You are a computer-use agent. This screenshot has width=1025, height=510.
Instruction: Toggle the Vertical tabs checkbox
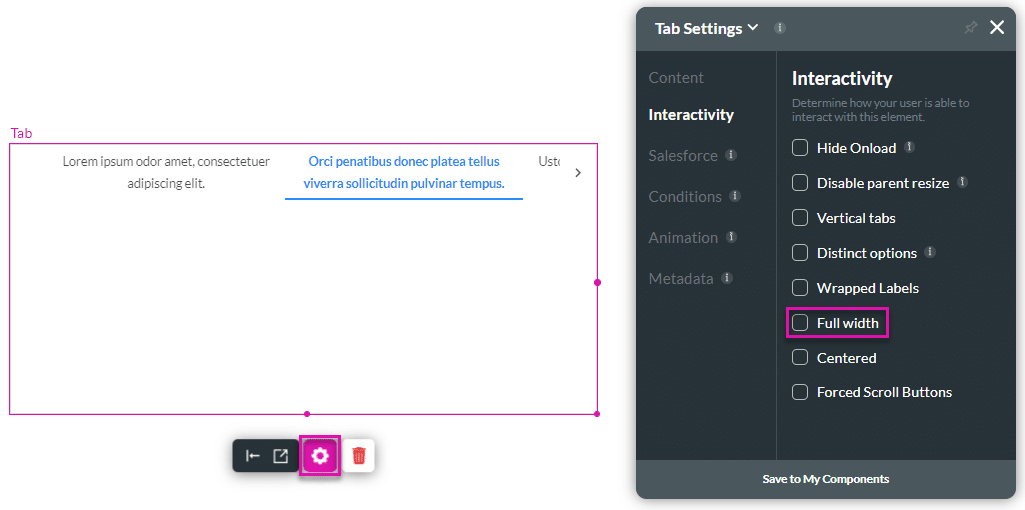click(x=800, y=218)
